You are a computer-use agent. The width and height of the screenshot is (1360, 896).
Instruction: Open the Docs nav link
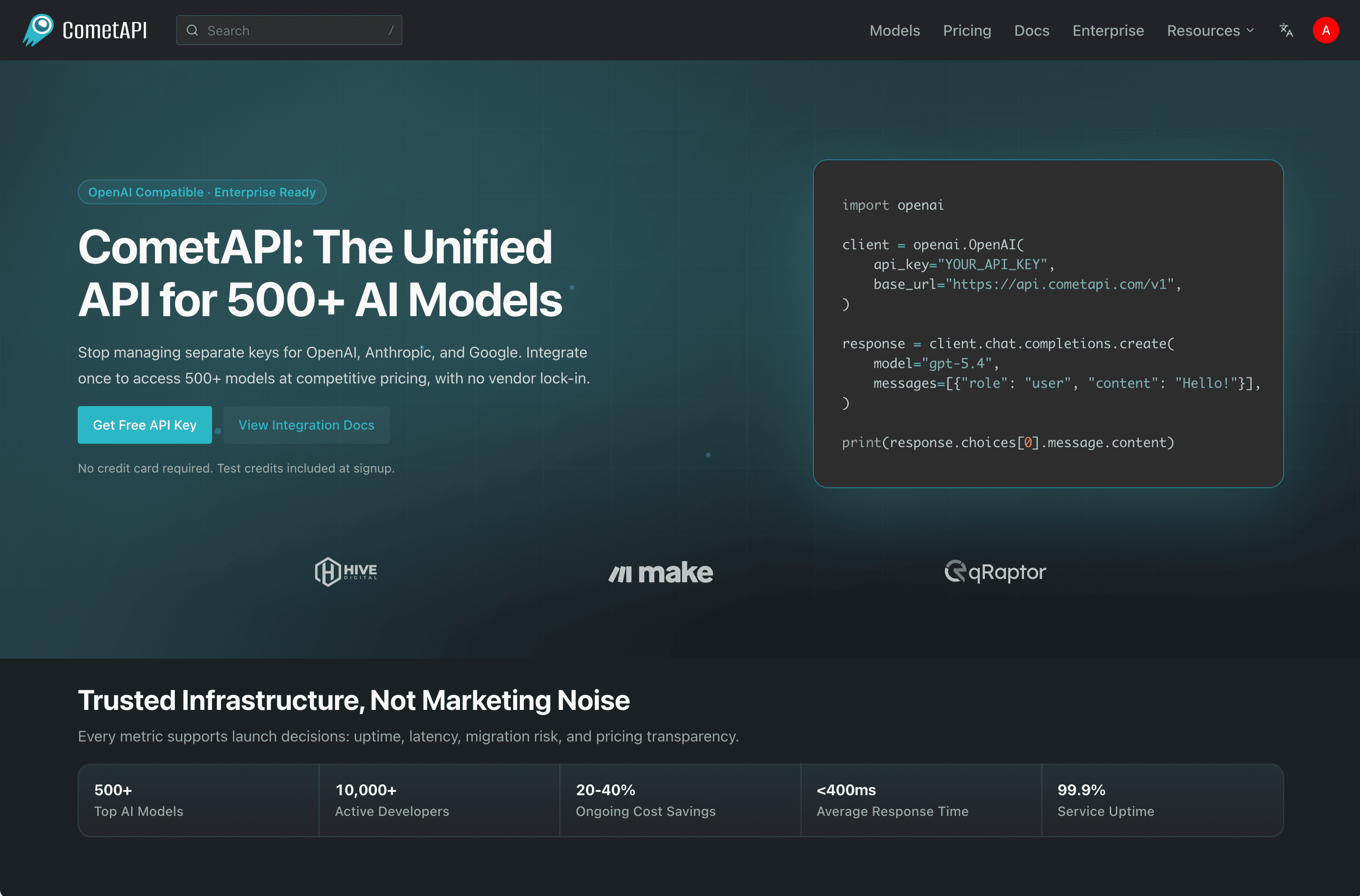pos(1031,30)
